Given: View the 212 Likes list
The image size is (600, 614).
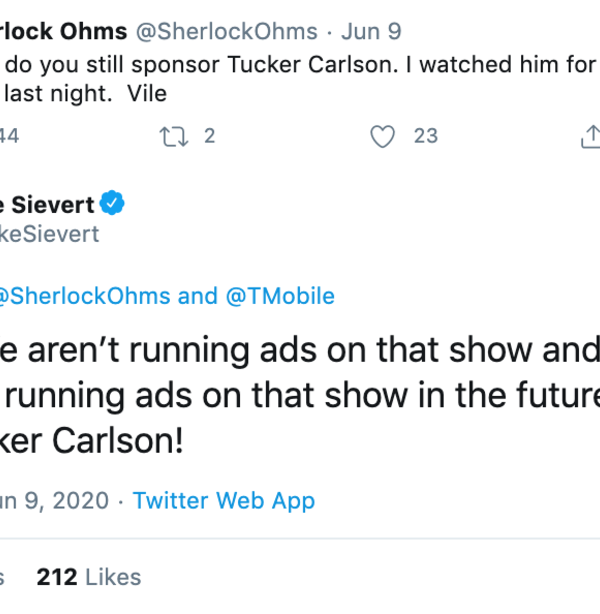Looking at the screenshot, I should pyautogui.click(x=88, y=577).
